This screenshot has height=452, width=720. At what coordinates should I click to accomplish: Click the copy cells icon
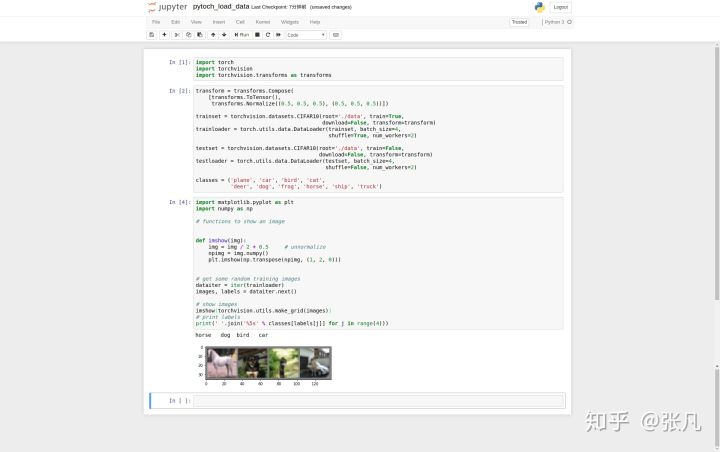[188, 35]
